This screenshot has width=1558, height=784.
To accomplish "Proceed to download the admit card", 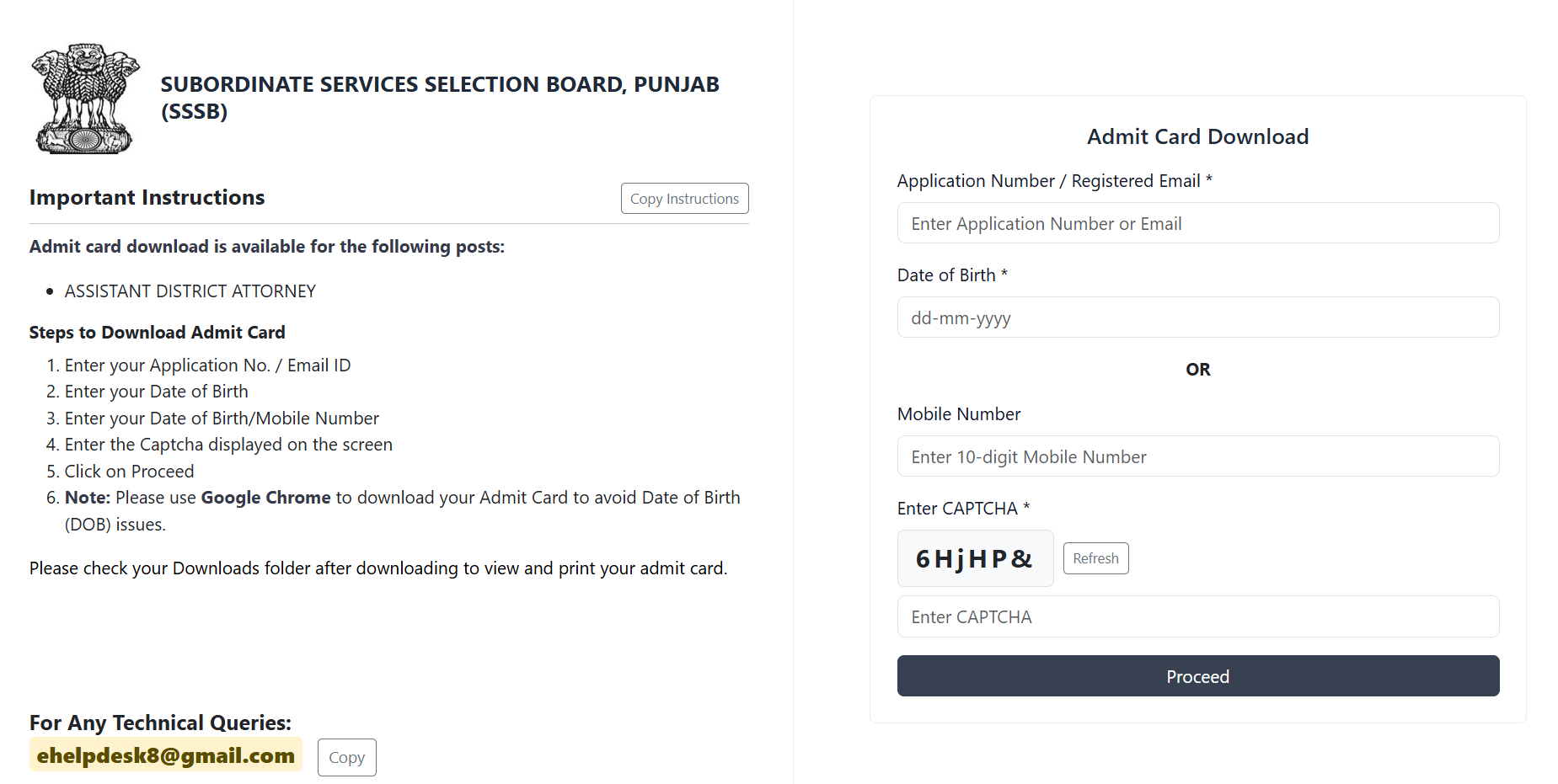I will click(1197, 676).
